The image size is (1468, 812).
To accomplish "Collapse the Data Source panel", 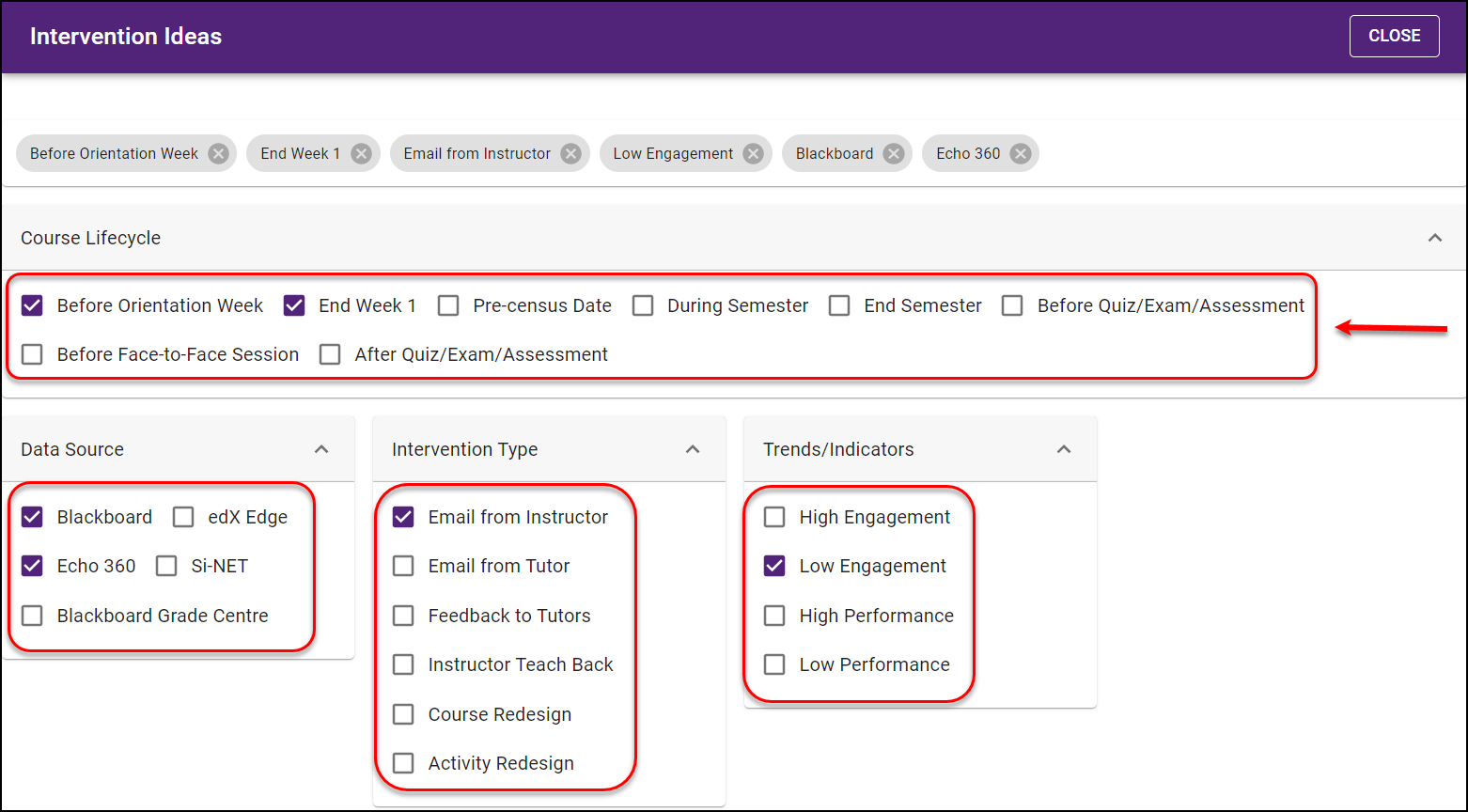I will point(321,449).
